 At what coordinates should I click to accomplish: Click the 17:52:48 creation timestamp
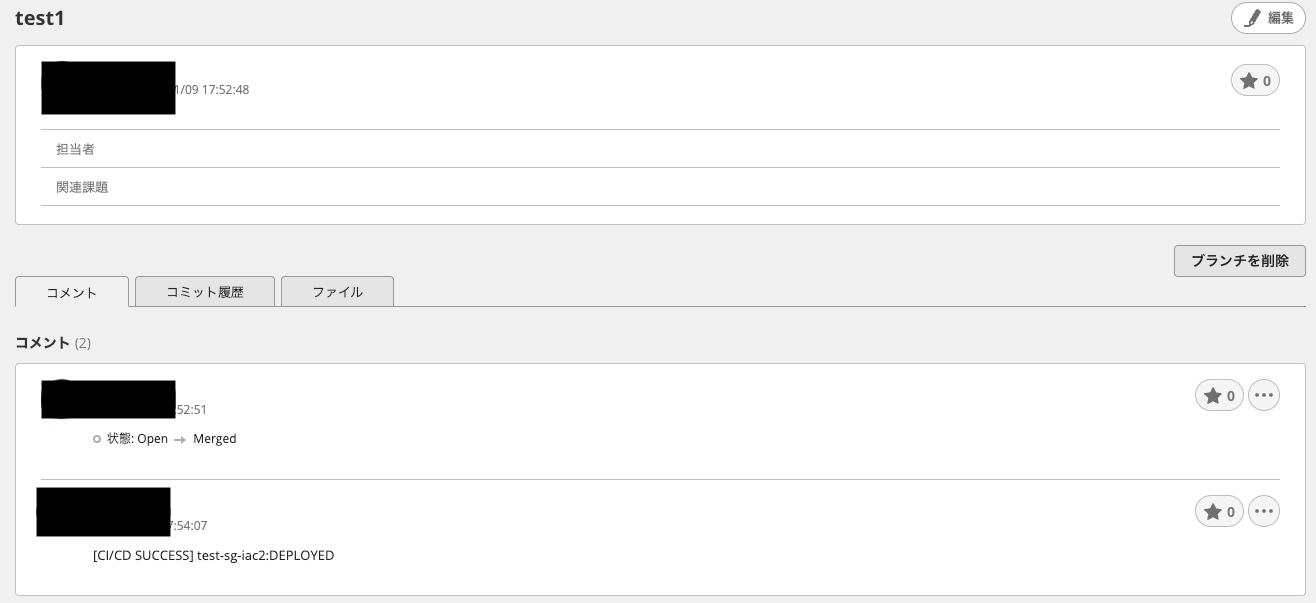tap(214, 90)
